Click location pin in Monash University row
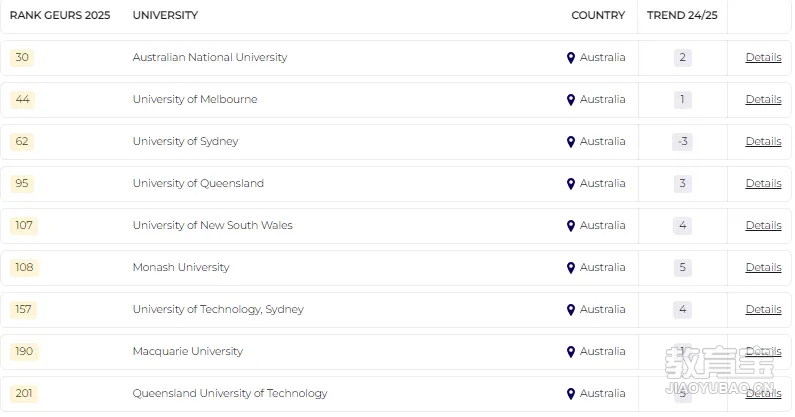 click(x=570, y=268)
